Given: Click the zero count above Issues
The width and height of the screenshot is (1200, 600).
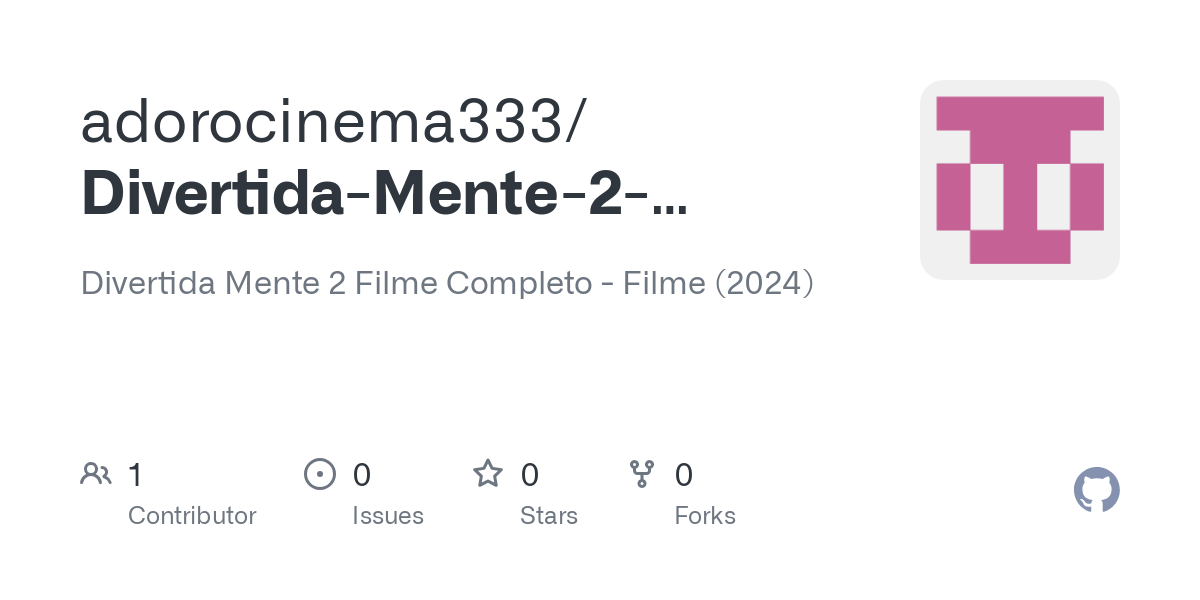Looking at the screenshot, I should pyautogui.click(x=362, y=475).
